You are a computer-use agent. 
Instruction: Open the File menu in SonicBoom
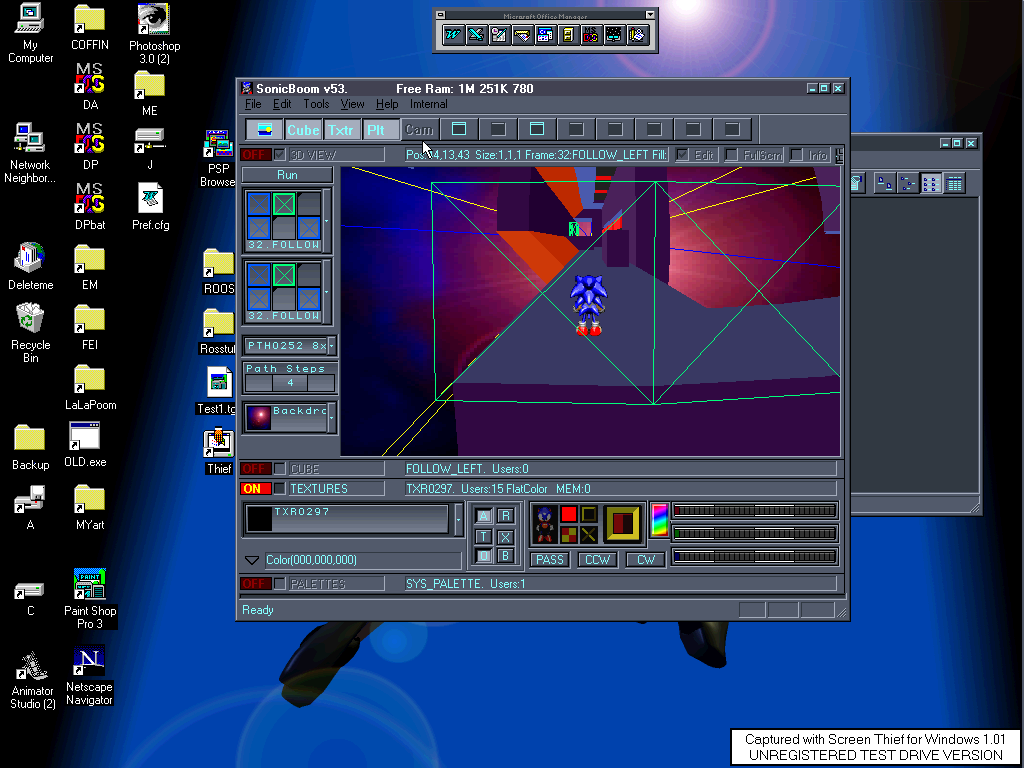click(253, 104)
